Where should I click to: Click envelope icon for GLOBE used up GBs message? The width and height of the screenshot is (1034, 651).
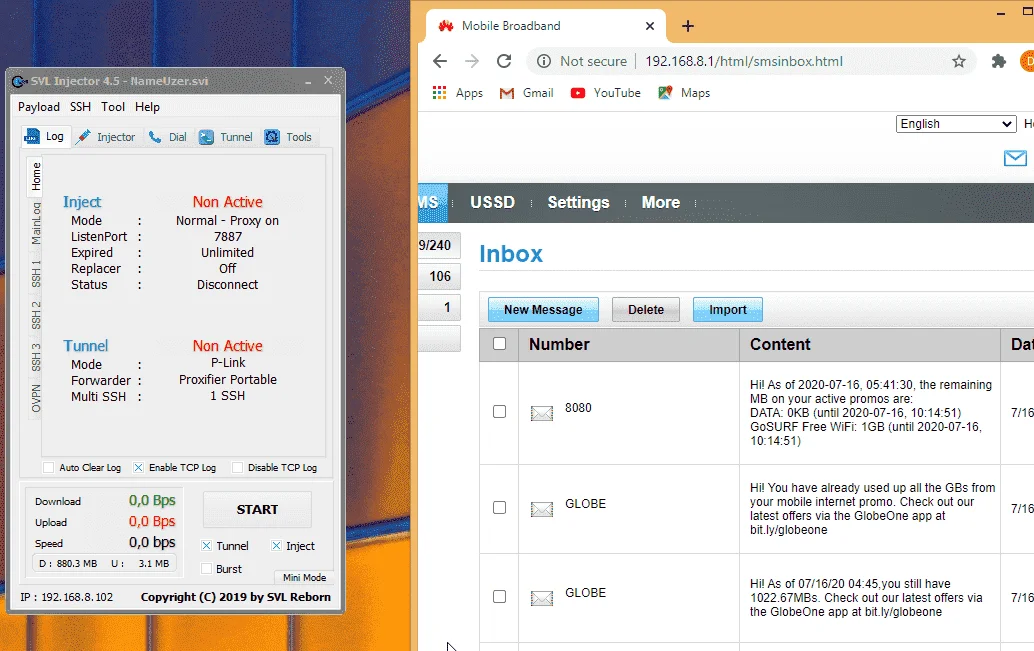[x=542, y=509]
